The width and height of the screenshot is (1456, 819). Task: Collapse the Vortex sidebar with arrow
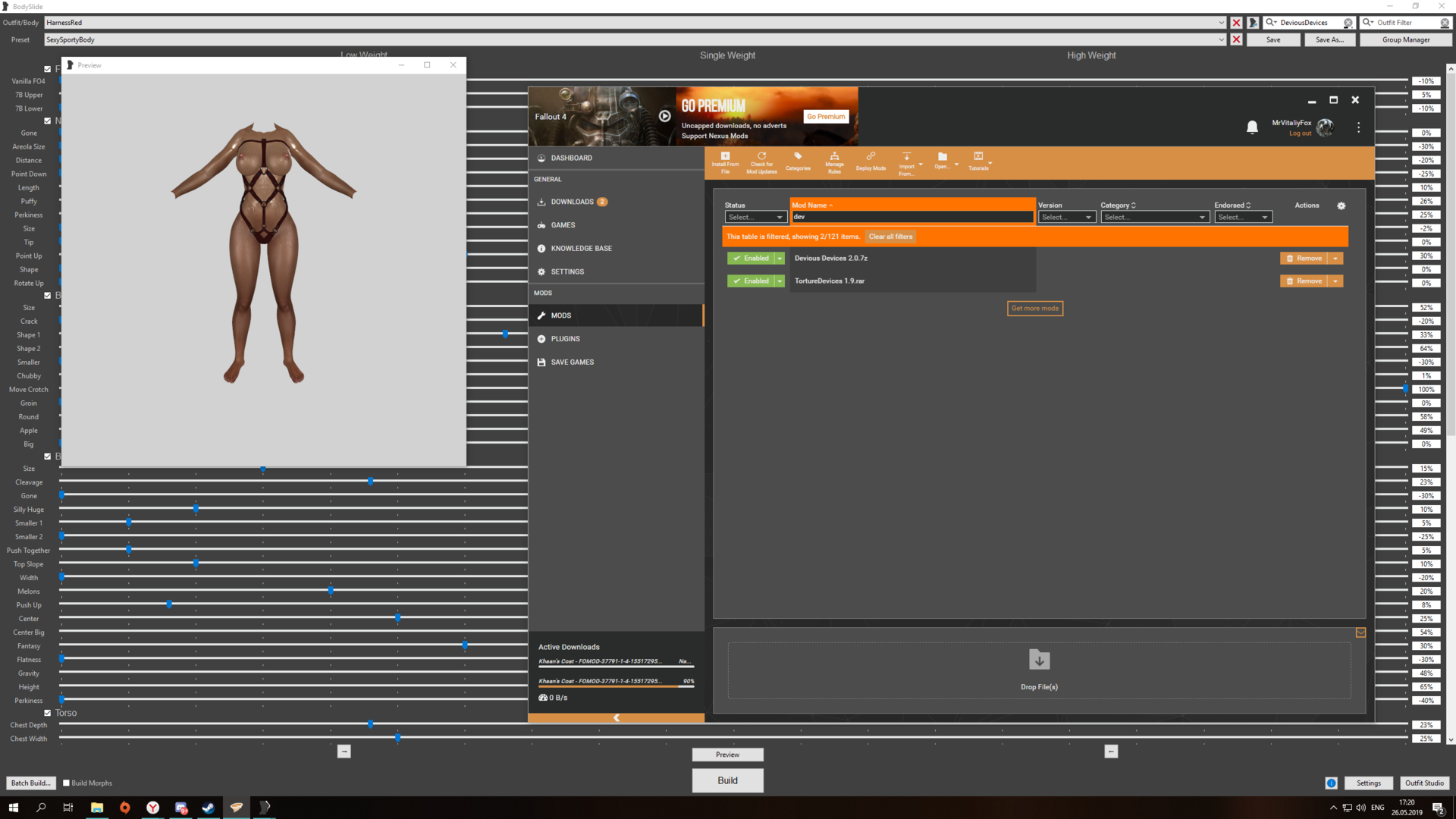coord(616,717)
